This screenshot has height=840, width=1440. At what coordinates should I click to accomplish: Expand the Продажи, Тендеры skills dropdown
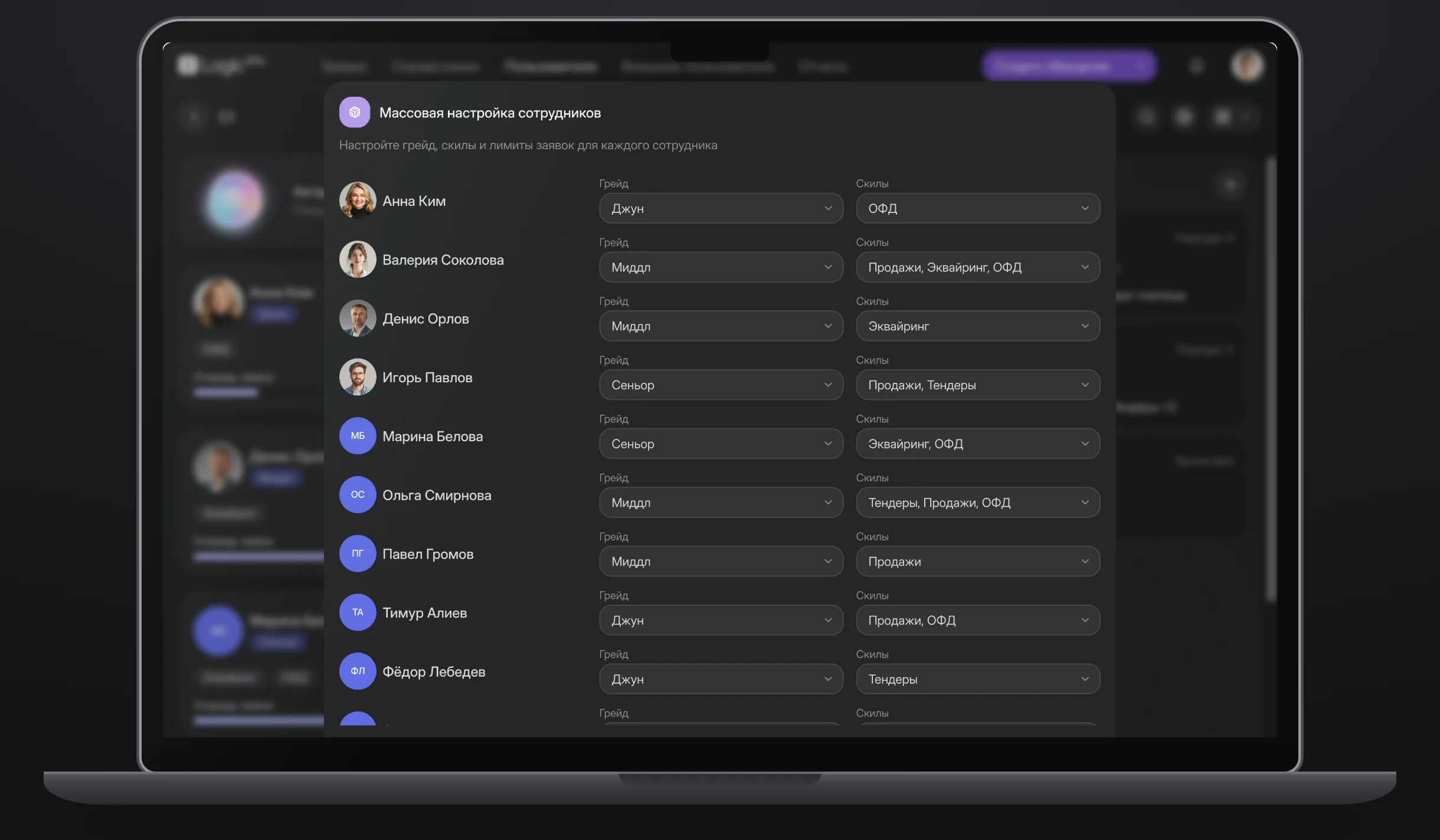pos(978,385)
